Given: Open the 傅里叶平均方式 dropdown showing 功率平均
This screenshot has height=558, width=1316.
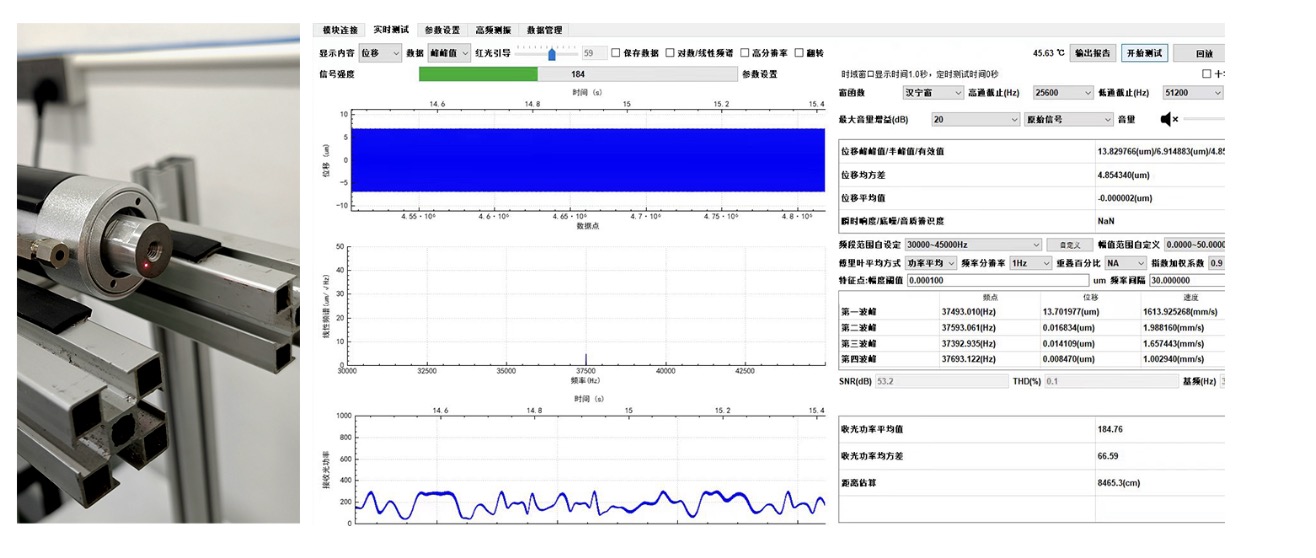Looking at the screenshot, I should 931,263.
